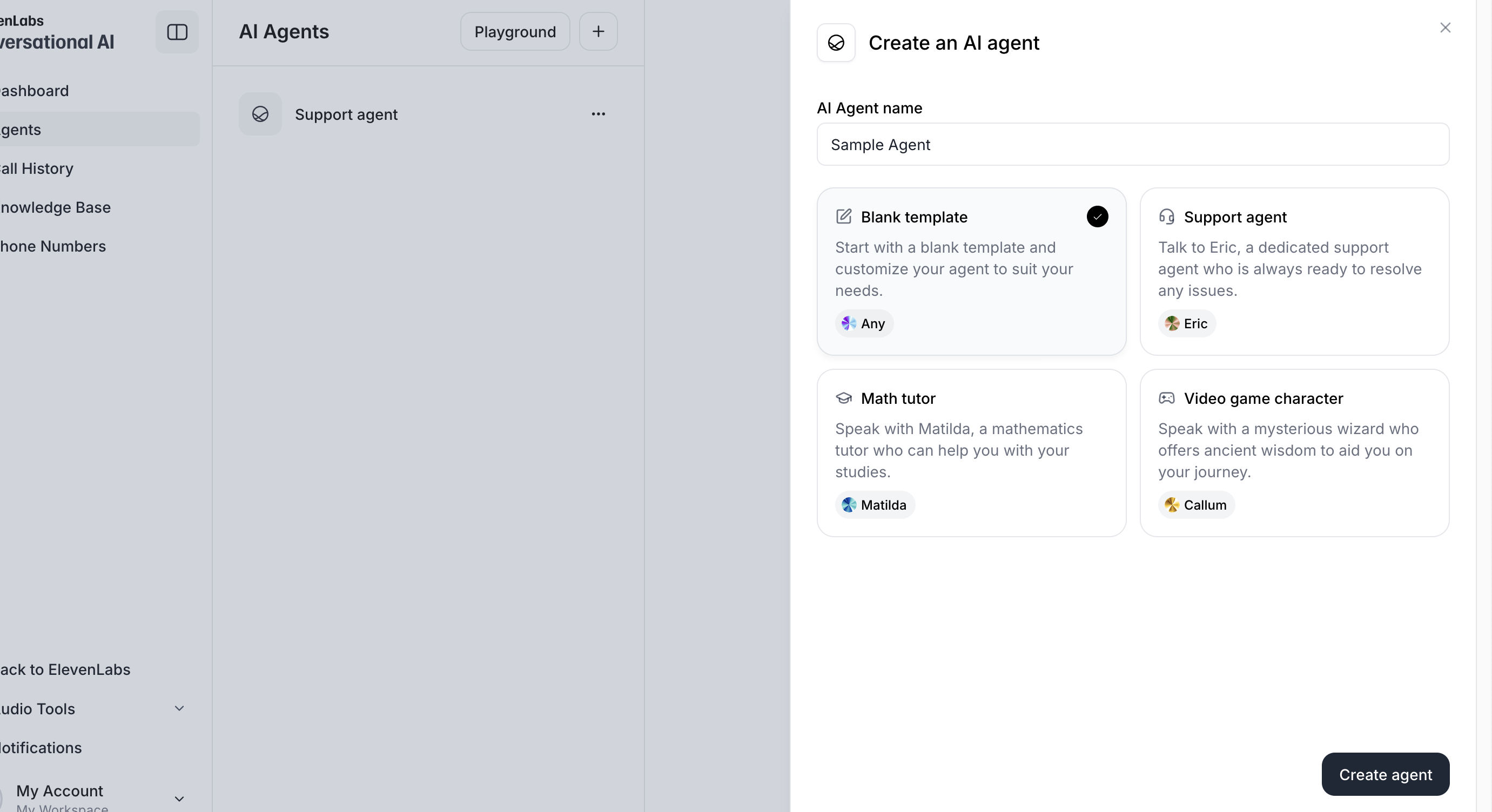Click the gamepad icon on the Video game character card

pos(1166,398)
